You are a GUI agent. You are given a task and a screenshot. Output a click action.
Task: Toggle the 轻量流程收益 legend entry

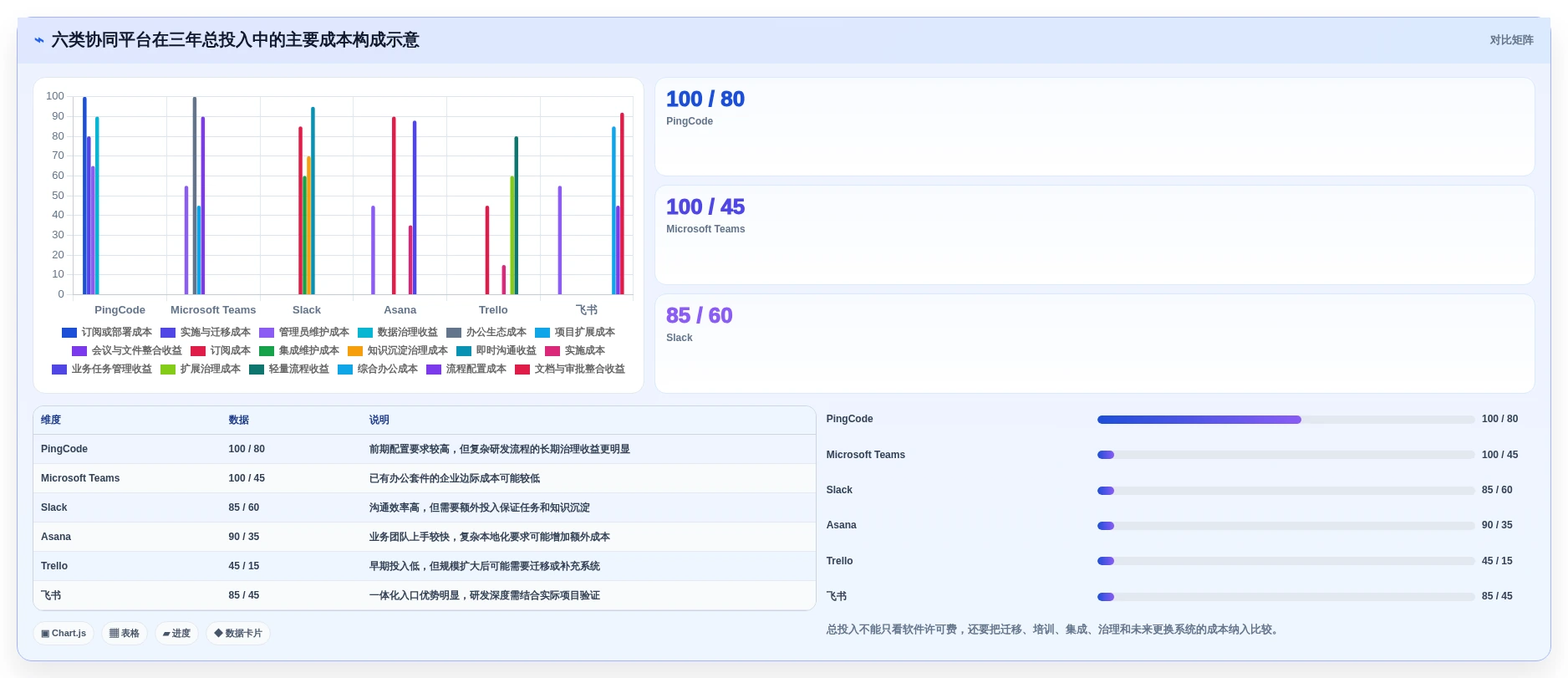(x=289, y=370)
